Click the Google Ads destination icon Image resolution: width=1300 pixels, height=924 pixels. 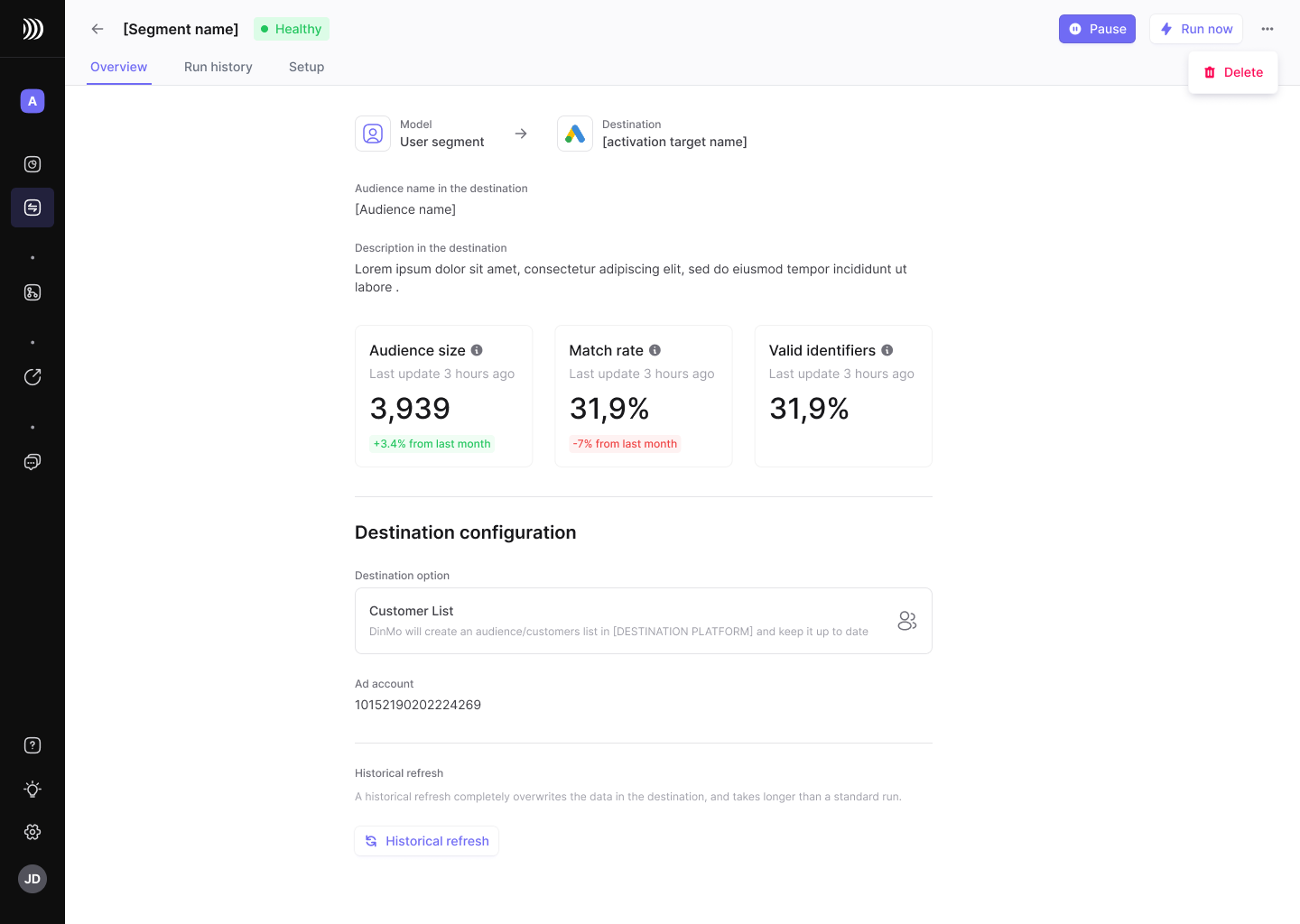[x=575, y=134]
